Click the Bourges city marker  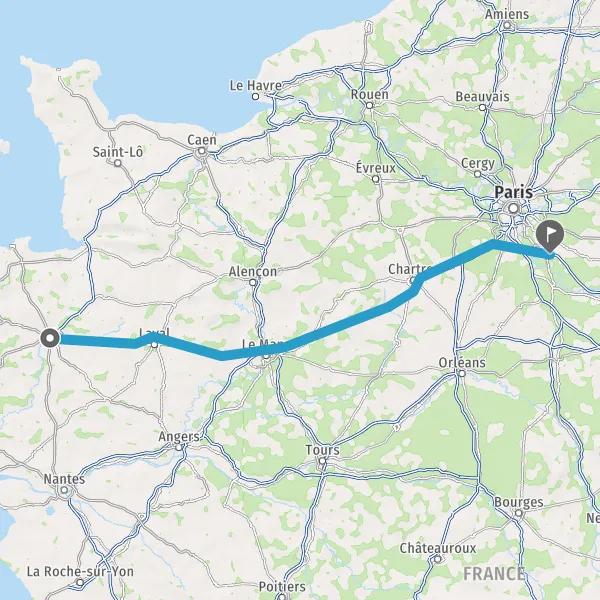pyautogui.click(x=519, y=513)
